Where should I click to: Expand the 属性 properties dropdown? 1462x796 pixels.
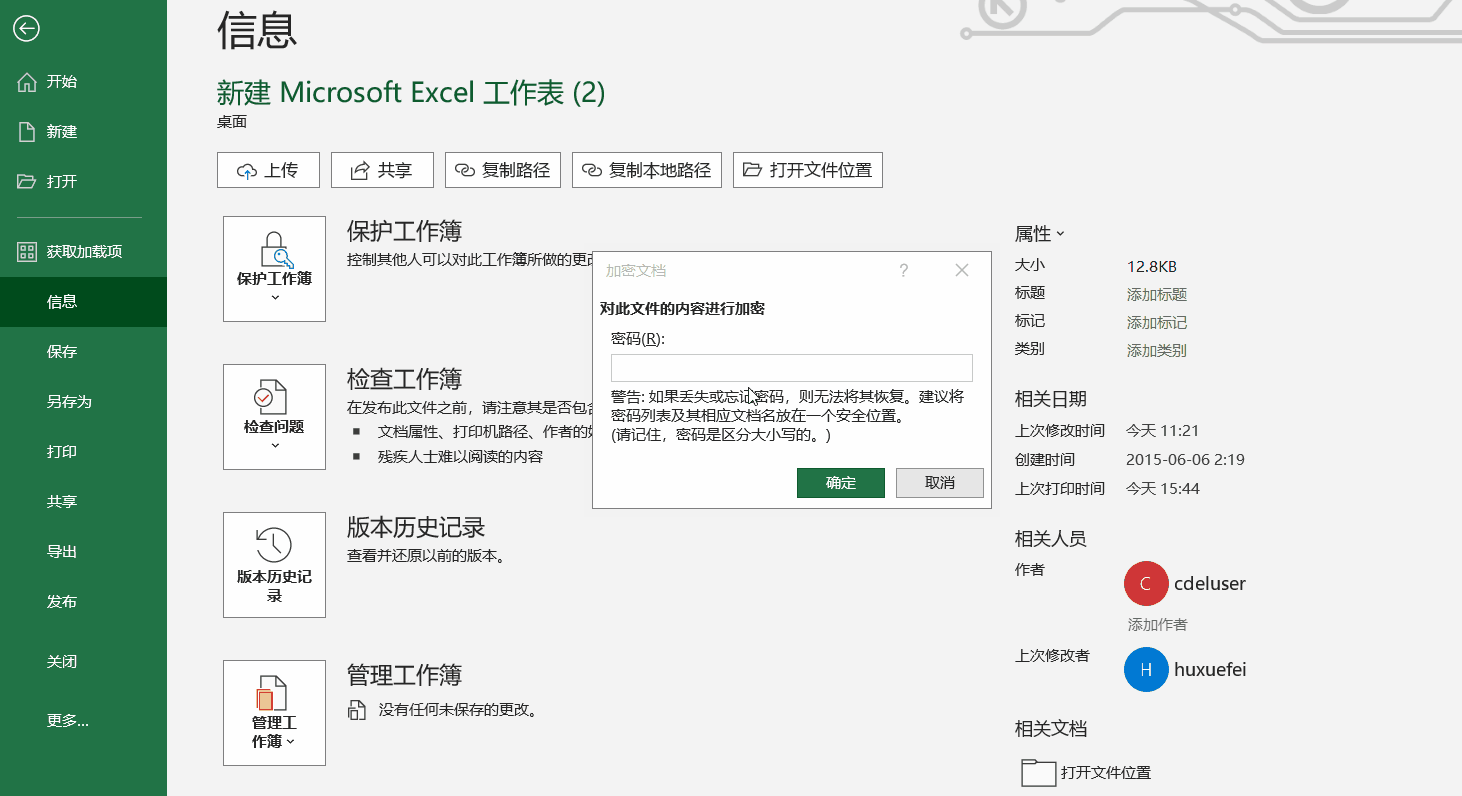tap(1062, 233)
